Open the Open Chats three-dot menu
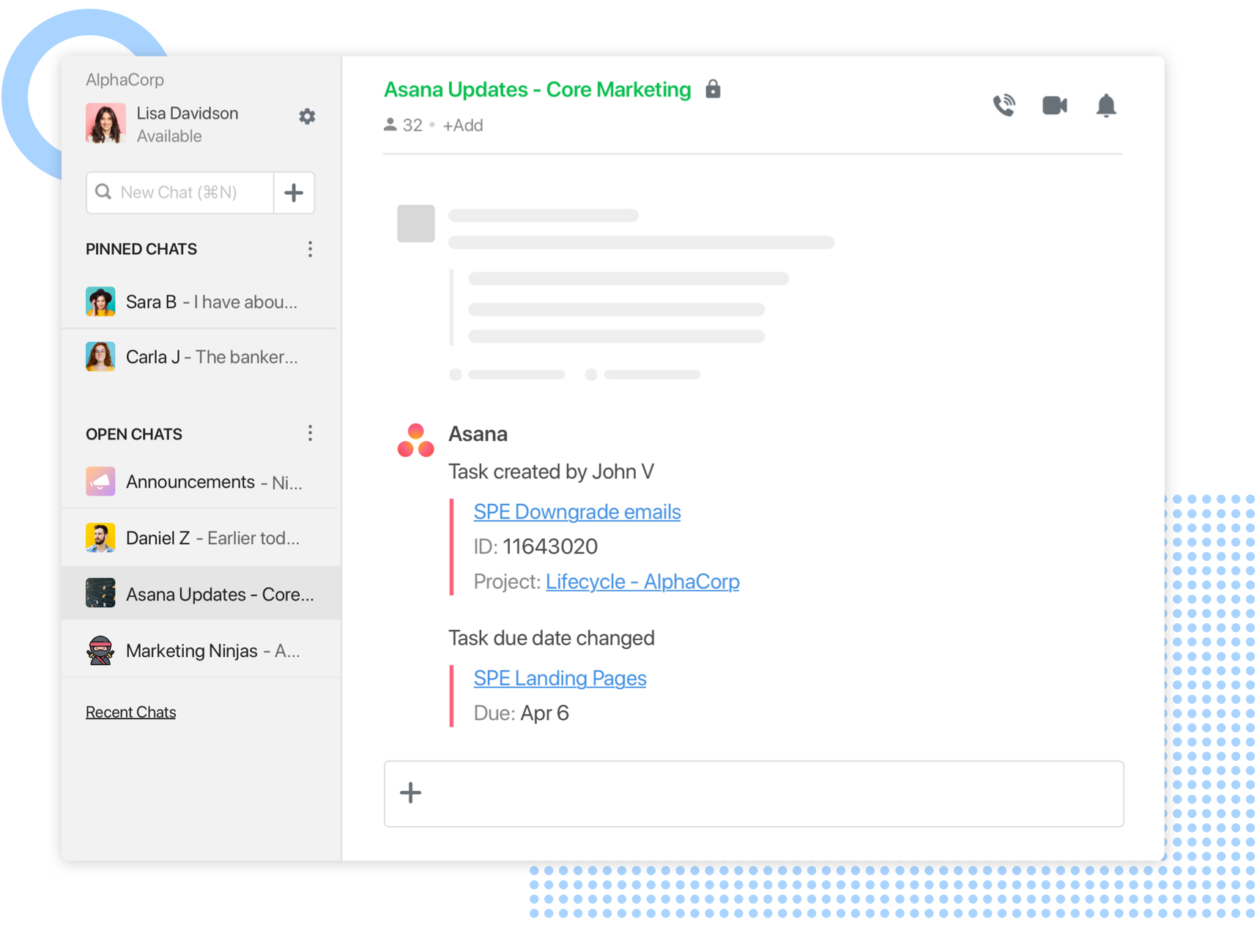1260x952 pixels. 310,434
